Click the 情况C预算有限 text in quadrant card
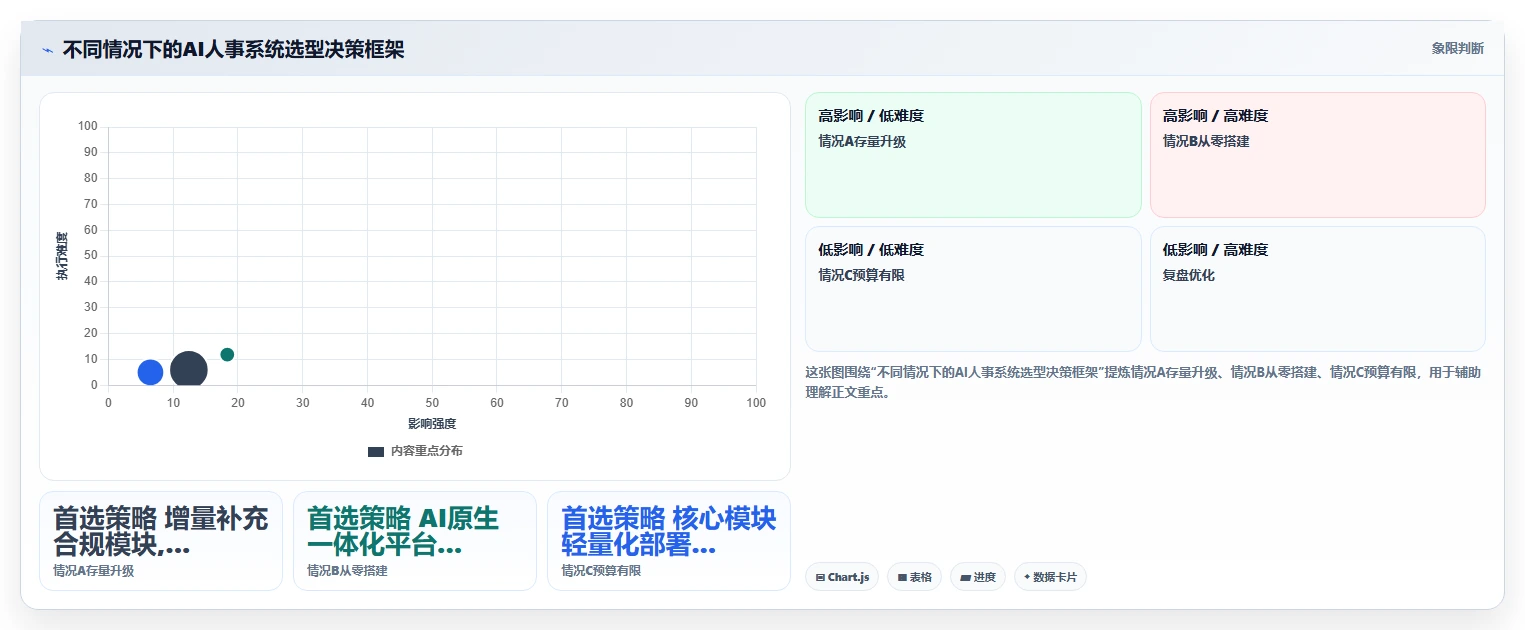The height and width of the screenshot is (630, 1525). pos(861,275)
